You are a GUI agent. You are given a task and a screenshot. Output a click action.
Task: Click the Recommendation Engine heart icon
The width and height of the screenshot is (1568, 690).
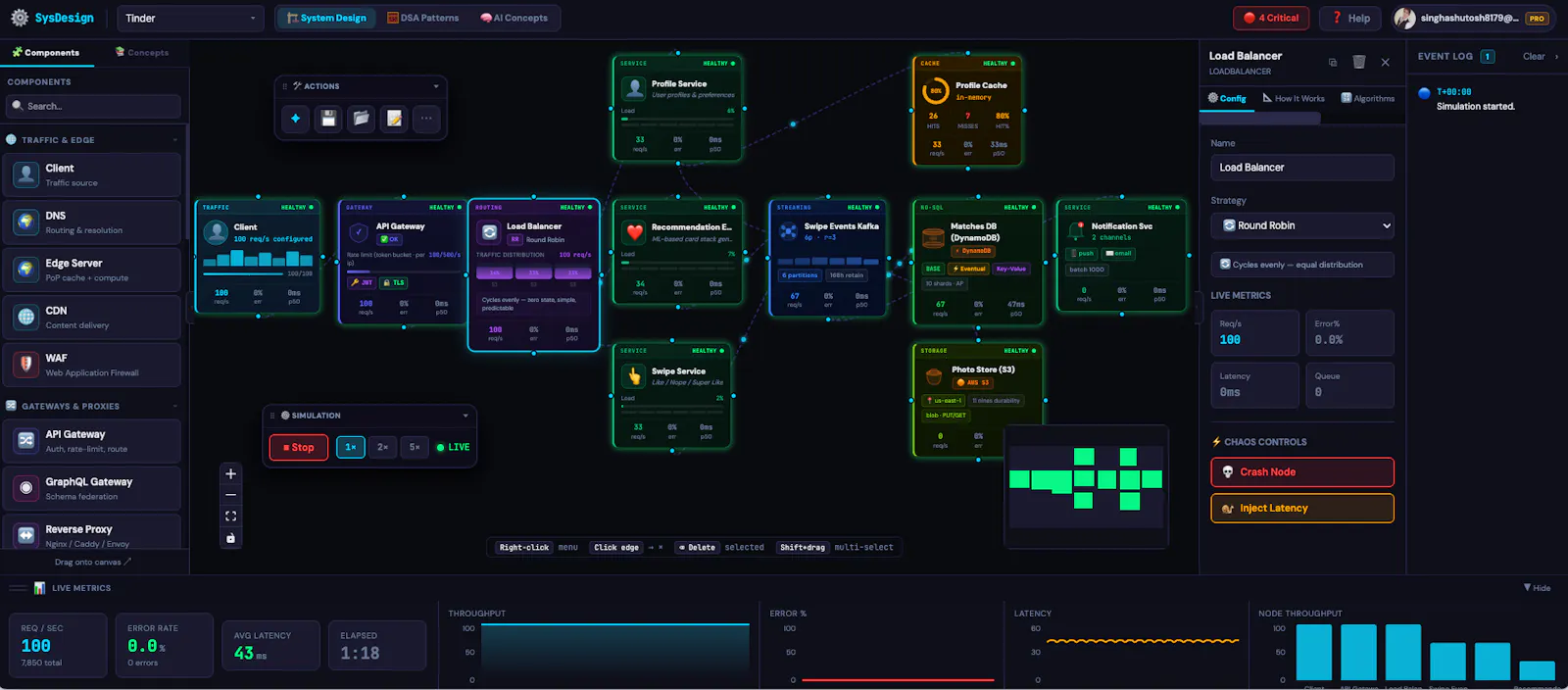(634, 232)
